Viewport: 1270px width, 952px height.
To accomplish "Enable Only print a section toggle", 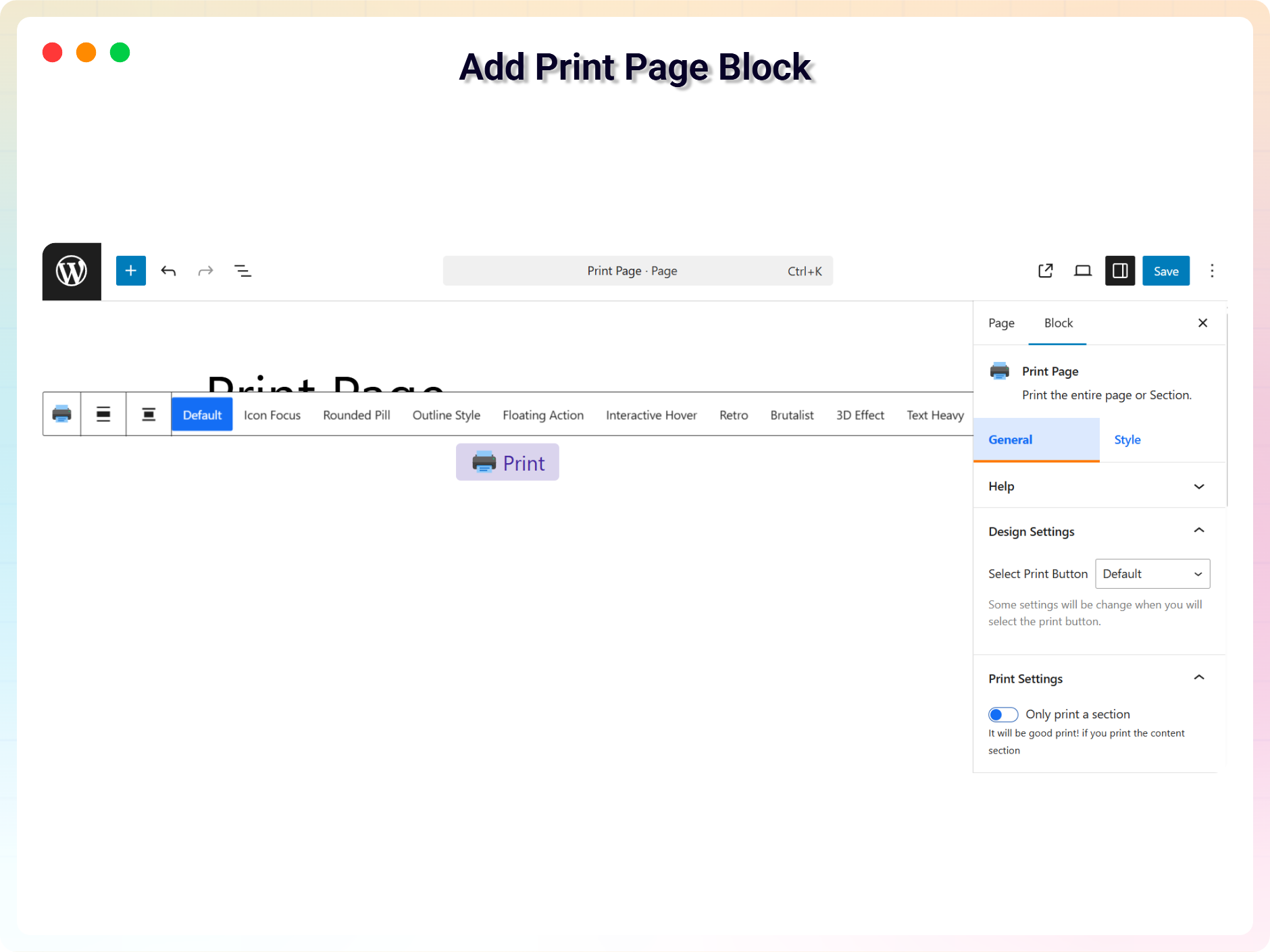I will [x=1003, y=714].
